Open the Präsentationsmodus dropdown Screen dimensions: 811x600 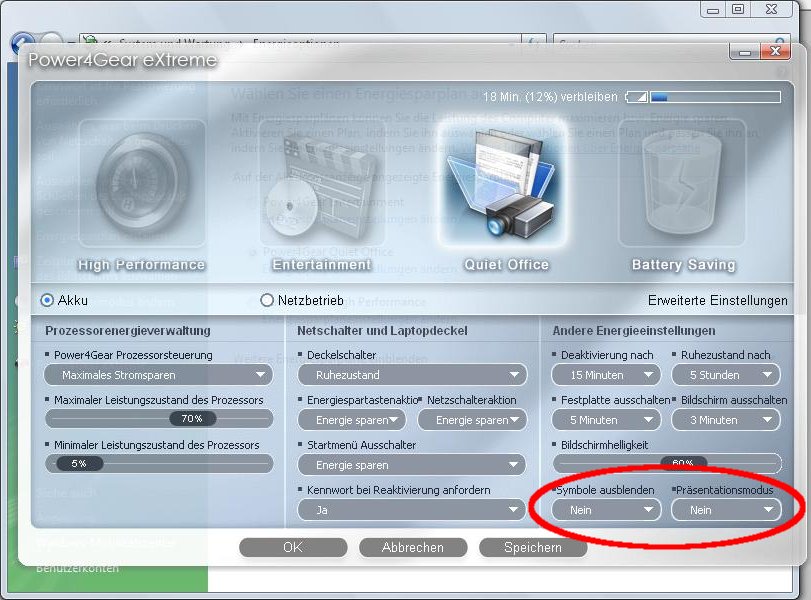[x=726, y=510]
